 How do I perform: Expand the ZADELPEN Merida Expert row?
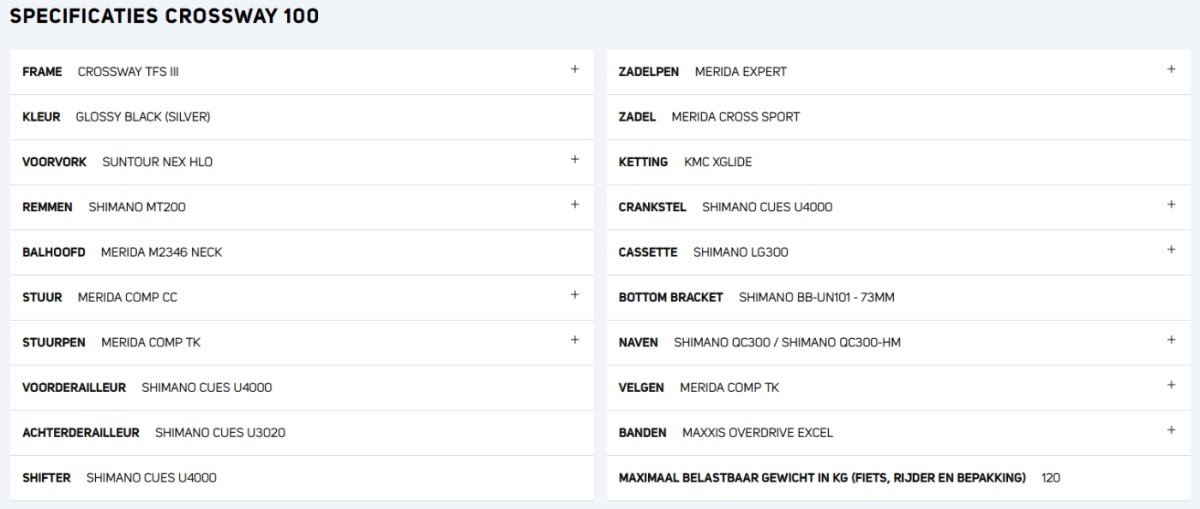point(1171,70)
